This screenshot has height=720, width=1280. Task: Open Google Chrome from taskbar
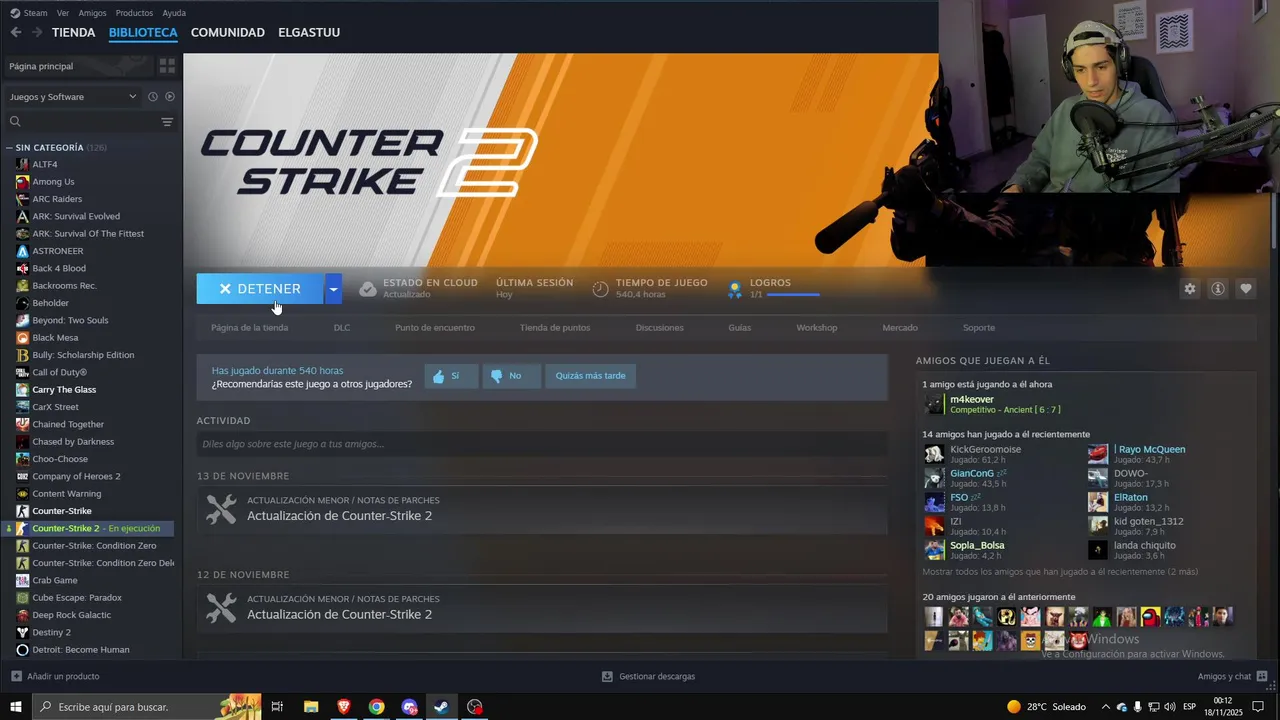pyautogui.click(x=376, y=707)
